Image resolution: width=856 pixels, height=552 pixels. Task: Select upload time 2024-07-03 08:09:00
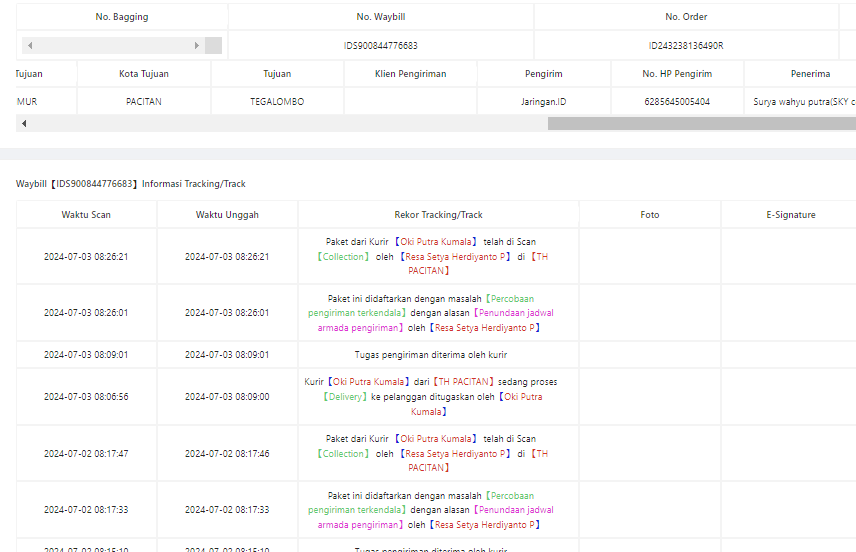(x=227, y=397)
